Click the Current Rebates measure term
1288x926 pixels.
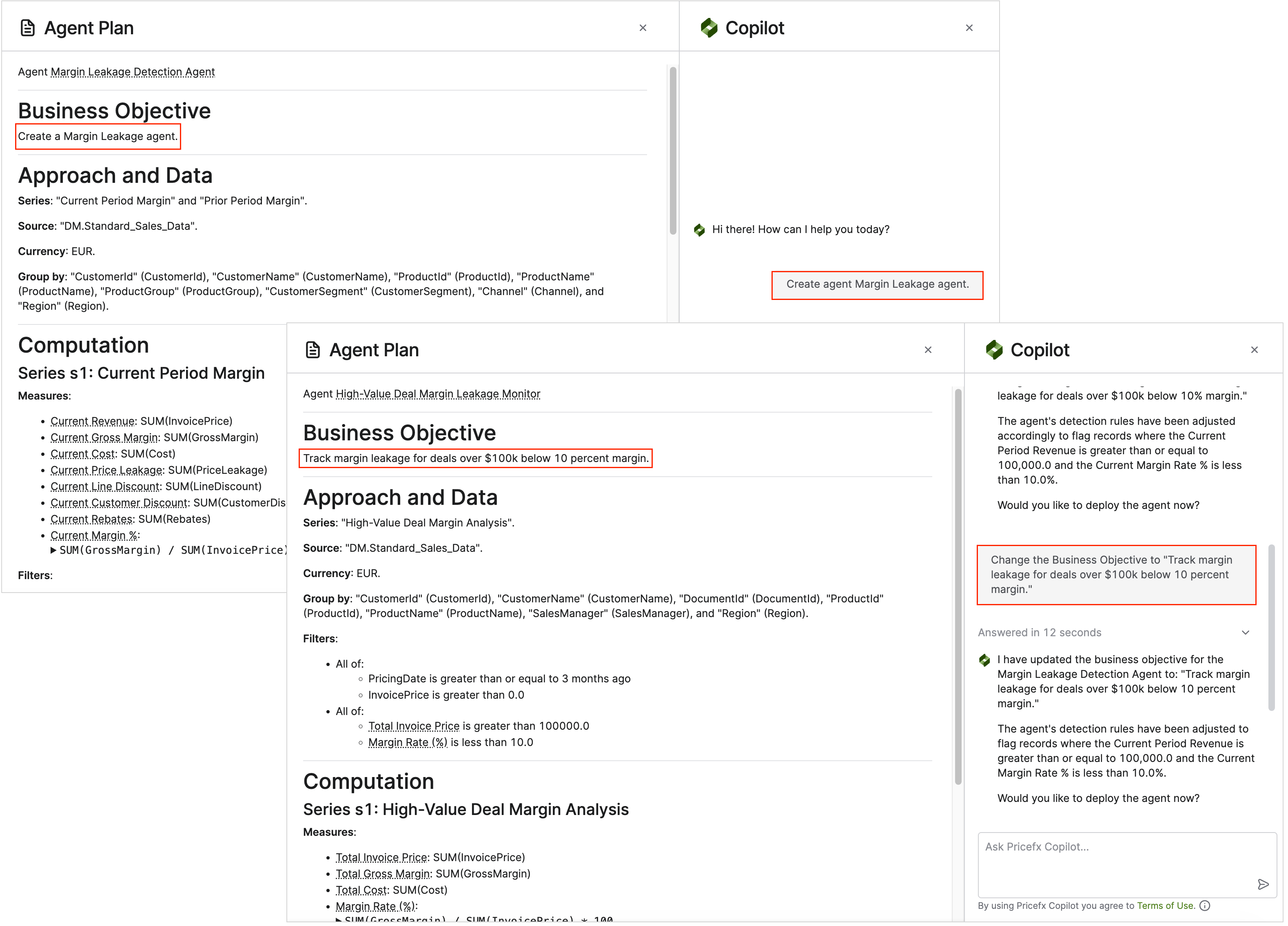92,519
